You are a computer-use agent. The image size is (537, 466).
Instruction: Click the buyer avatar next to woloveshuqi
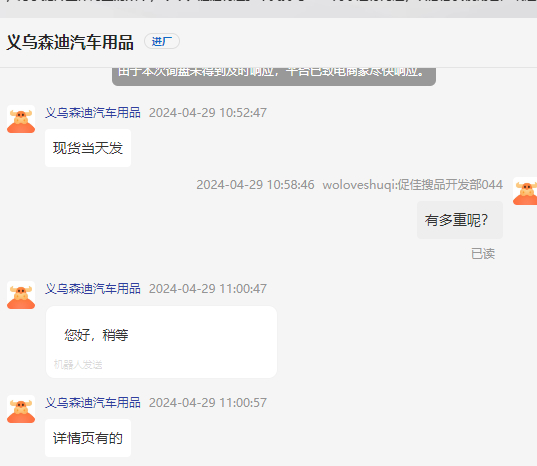point(525,191)
